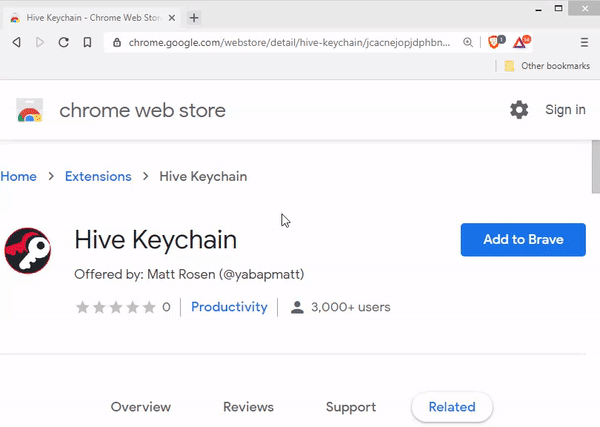
Task: Click the Hive Keychain extension logo
Action: (x=28, y=251)
